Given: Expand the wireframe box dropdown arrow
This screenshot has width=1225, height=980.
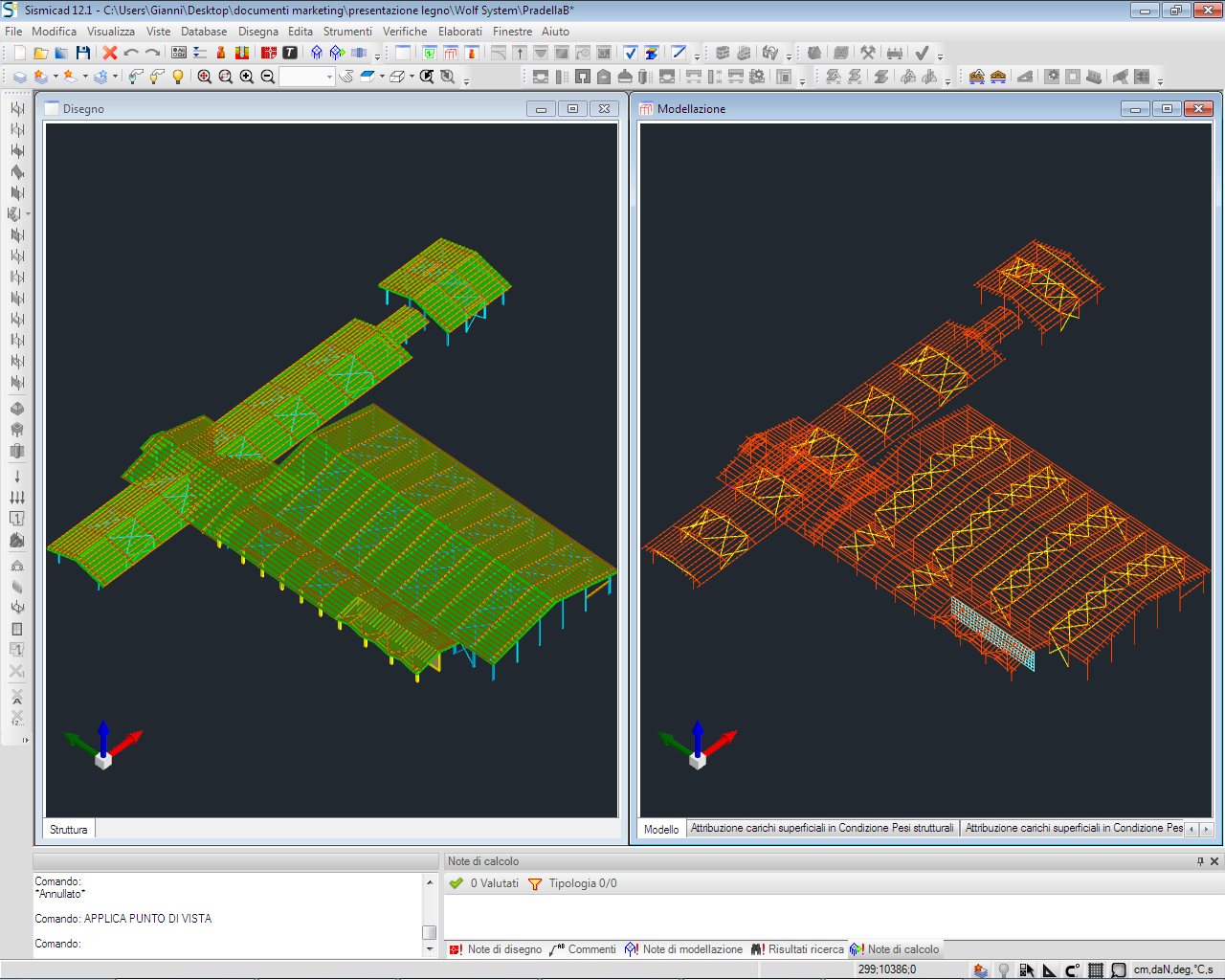Looking at the screenshot, I should pyautogui.click(x=412, y=77).
